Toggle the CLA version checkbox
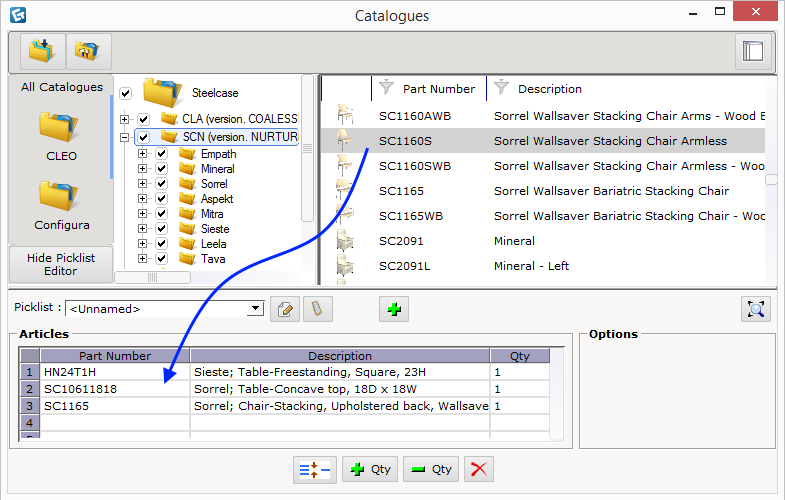Viewport: 785px width, 500px height. [143, 119]
